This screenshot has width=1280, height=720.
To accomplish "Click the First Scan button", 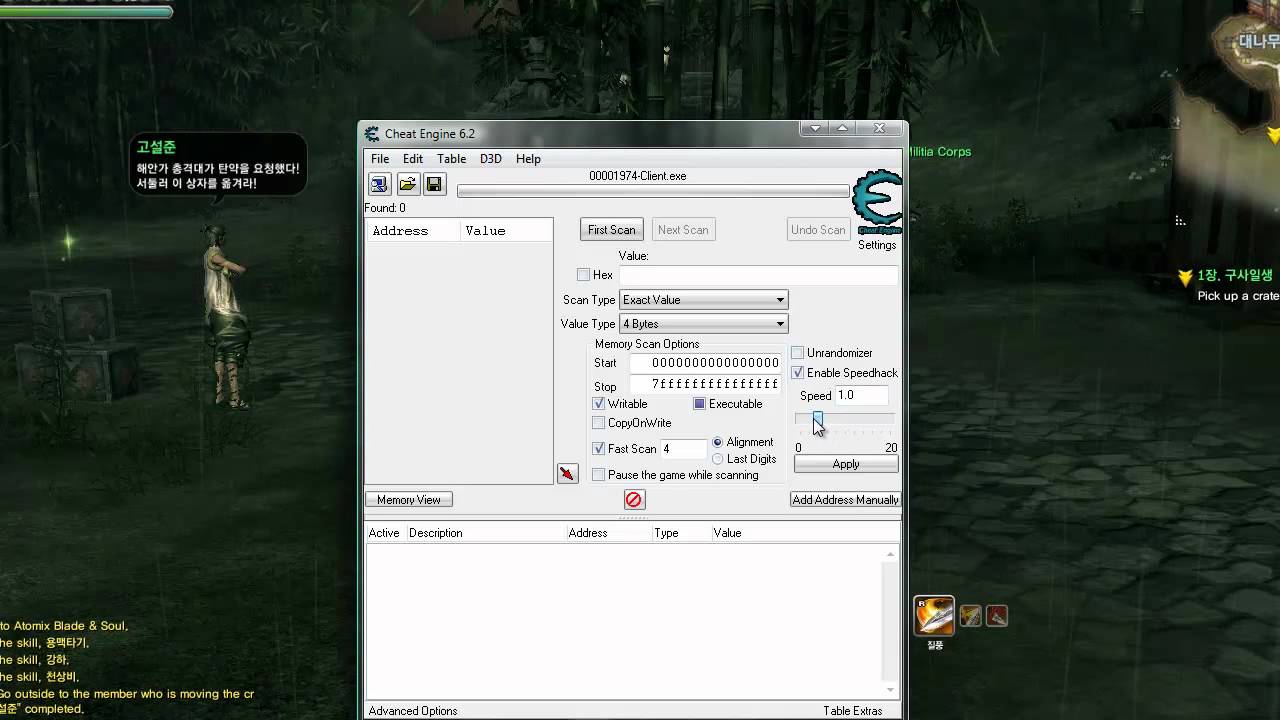I will [612, 230].
